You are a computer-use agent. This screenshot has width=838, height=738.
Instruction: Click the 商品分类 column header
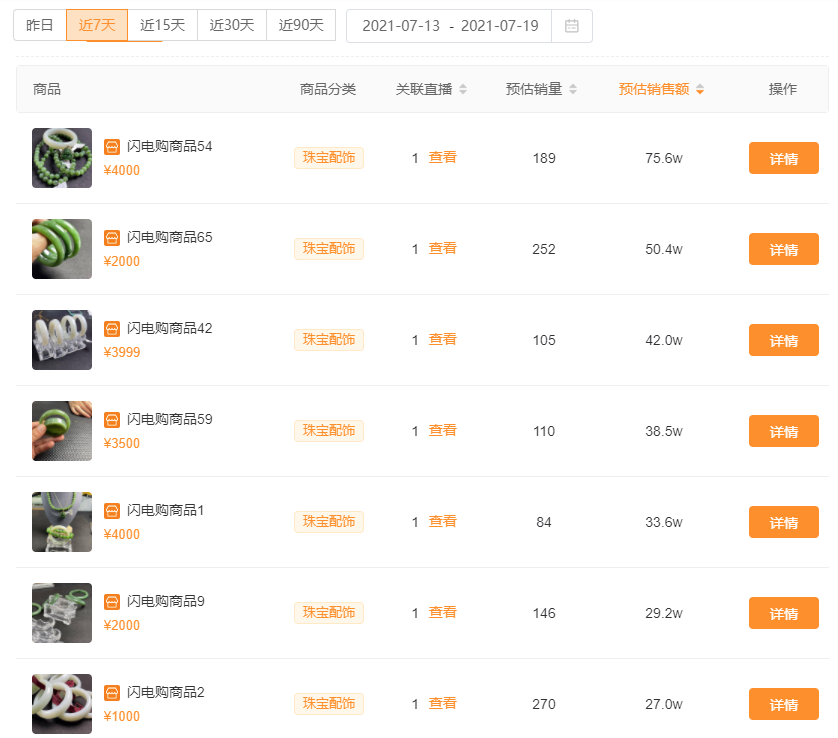pos(328,89)
